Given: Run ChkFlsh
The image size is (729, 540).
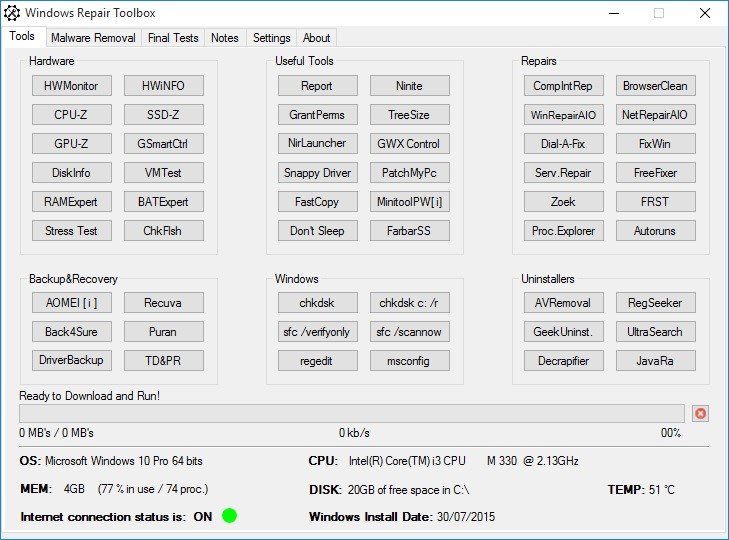Looking at the screenshot, I should pos(164,231).
